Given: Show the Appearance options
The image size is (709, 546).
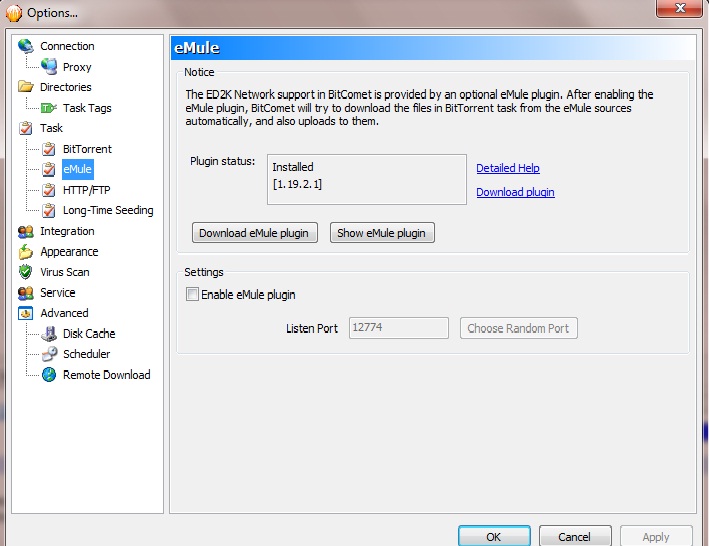Looking at the screenshot, I should point(69,252).
